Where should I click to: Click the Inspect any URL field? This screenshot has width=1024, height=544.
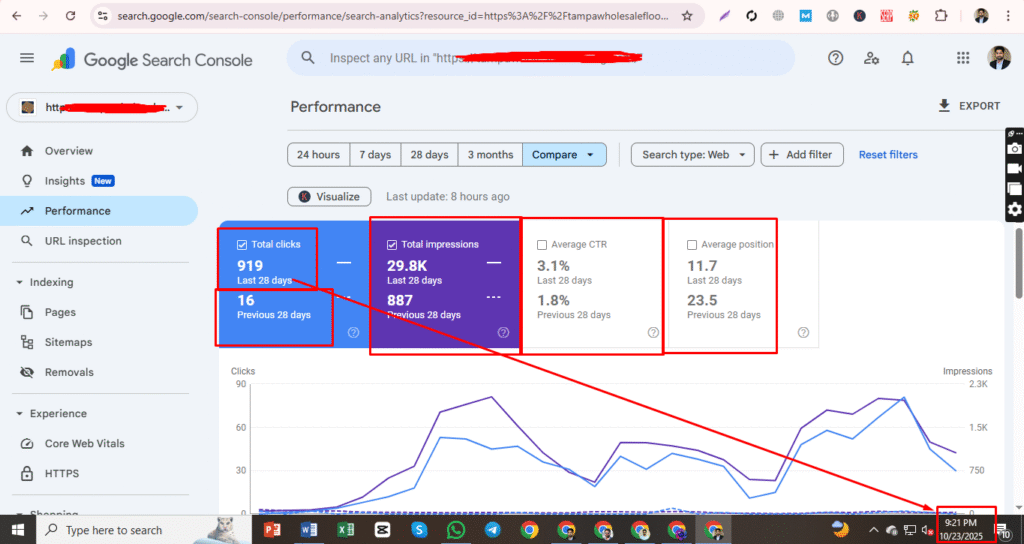click(541, 58)
